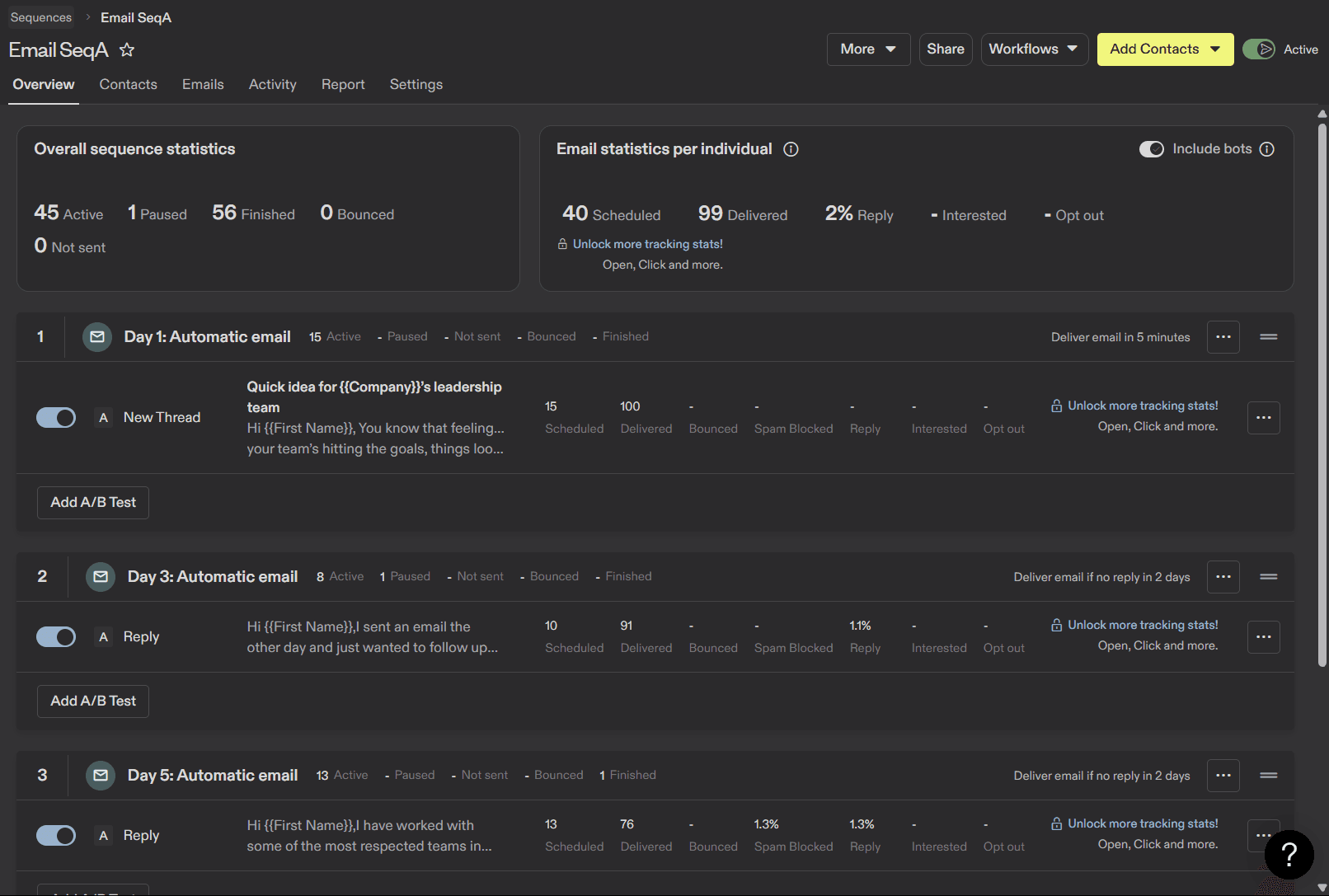
Task: Click lock icon in Day 3 tracking stats
Action: 1056,625
